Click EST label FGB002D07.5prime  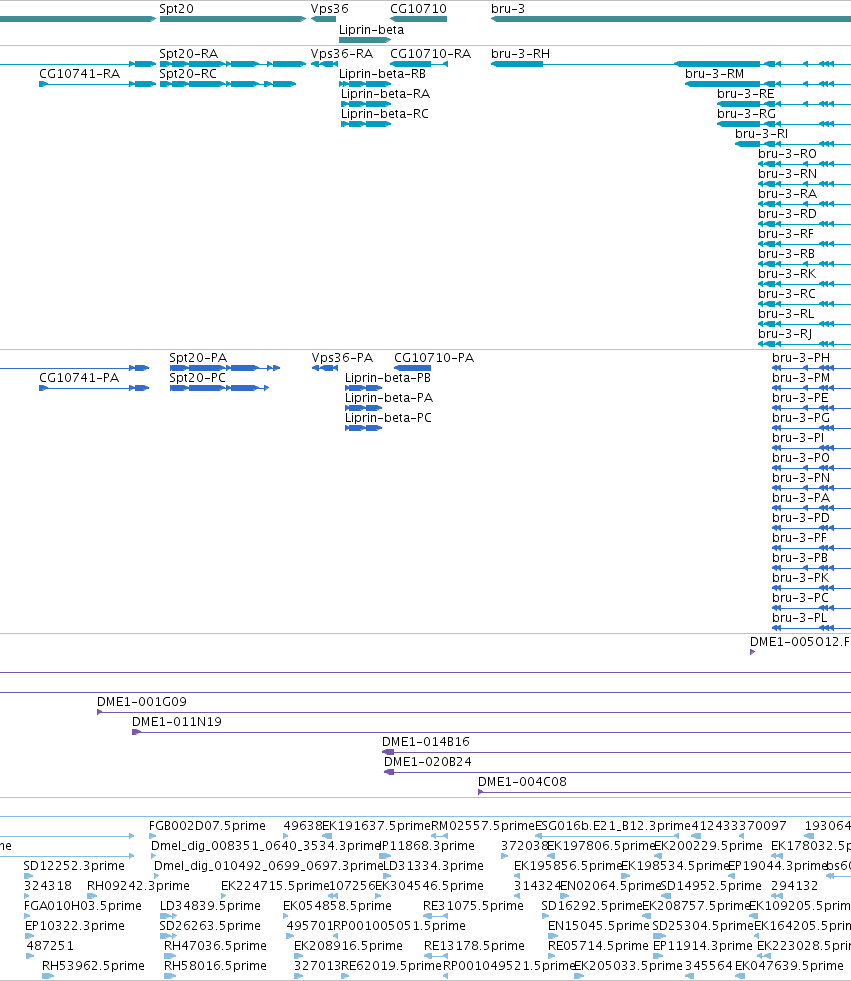coord(207,826)
